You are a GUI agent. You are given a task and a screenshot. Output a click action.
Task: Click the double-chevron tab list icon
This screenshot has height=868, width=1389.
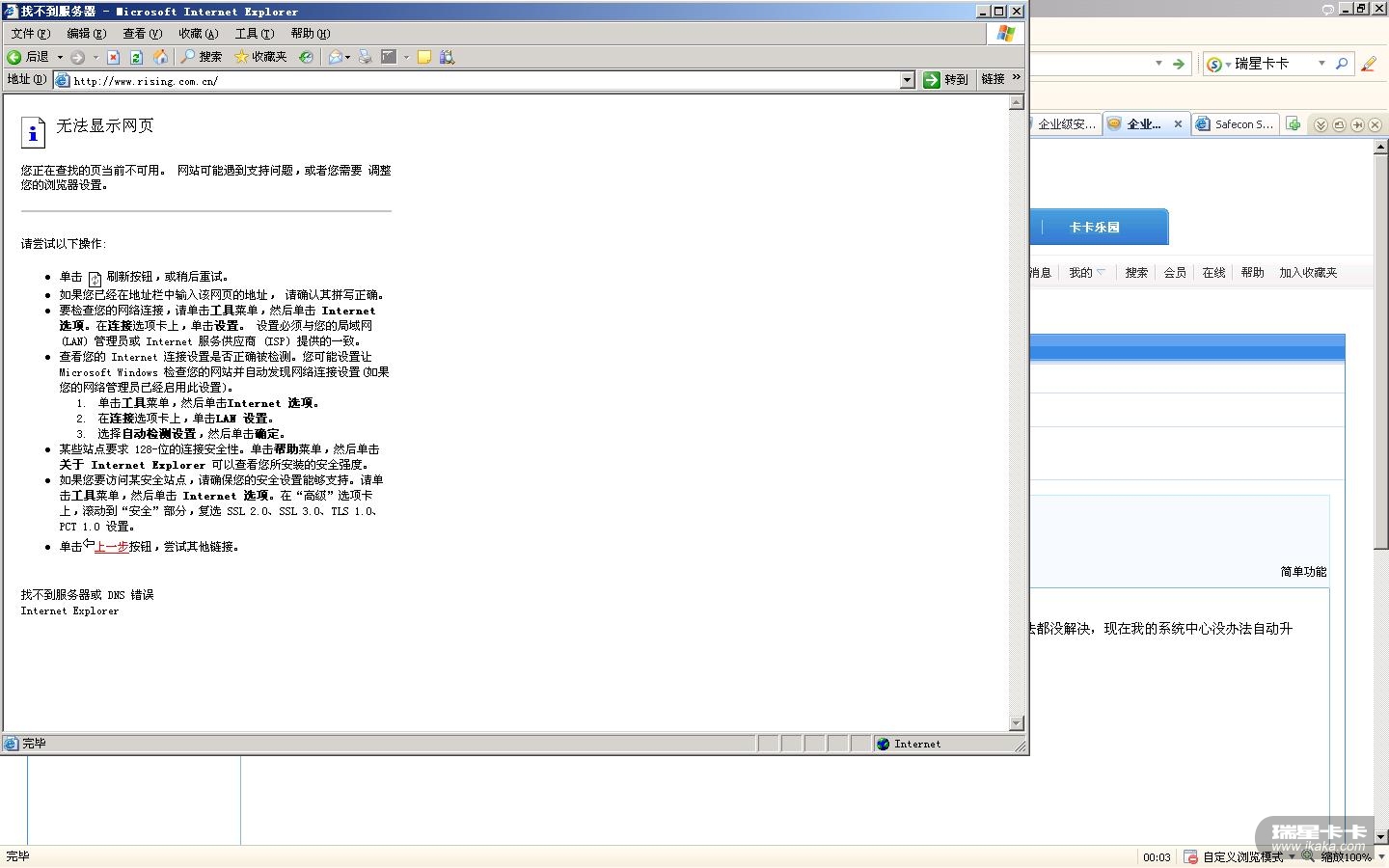(1321, 124)
